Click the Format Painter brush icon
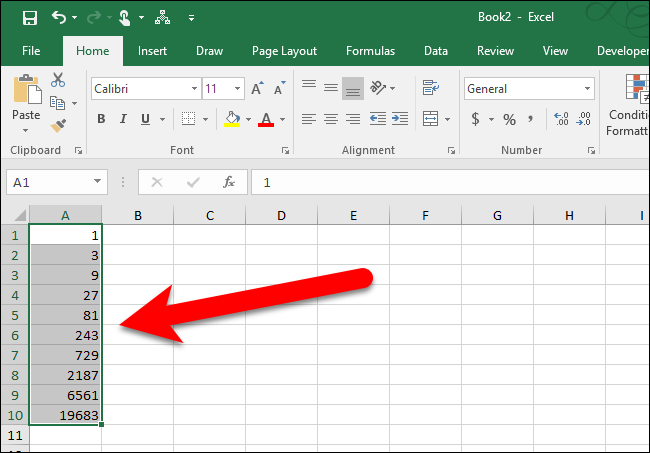The height and width of the screenshot is (453, 650). (x=58, y=126)
